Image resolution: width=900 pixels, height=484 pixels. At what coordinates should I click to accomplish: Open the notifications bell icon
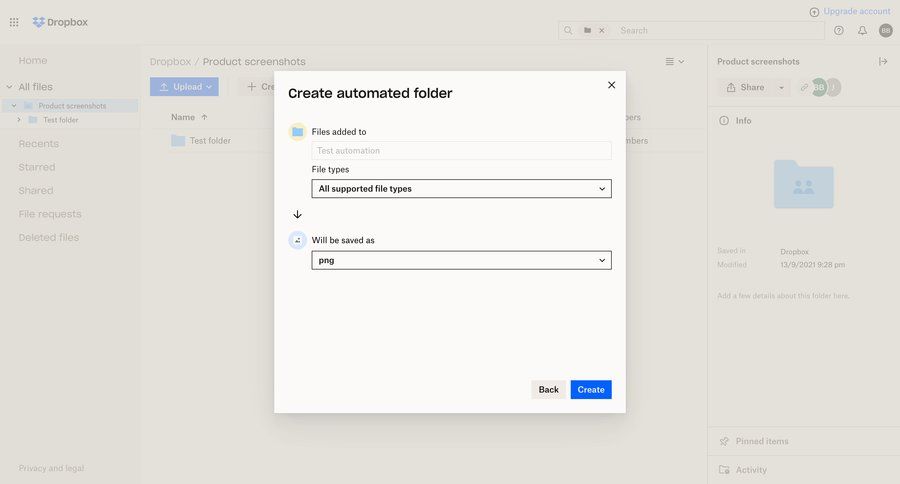tap(862, 30)
